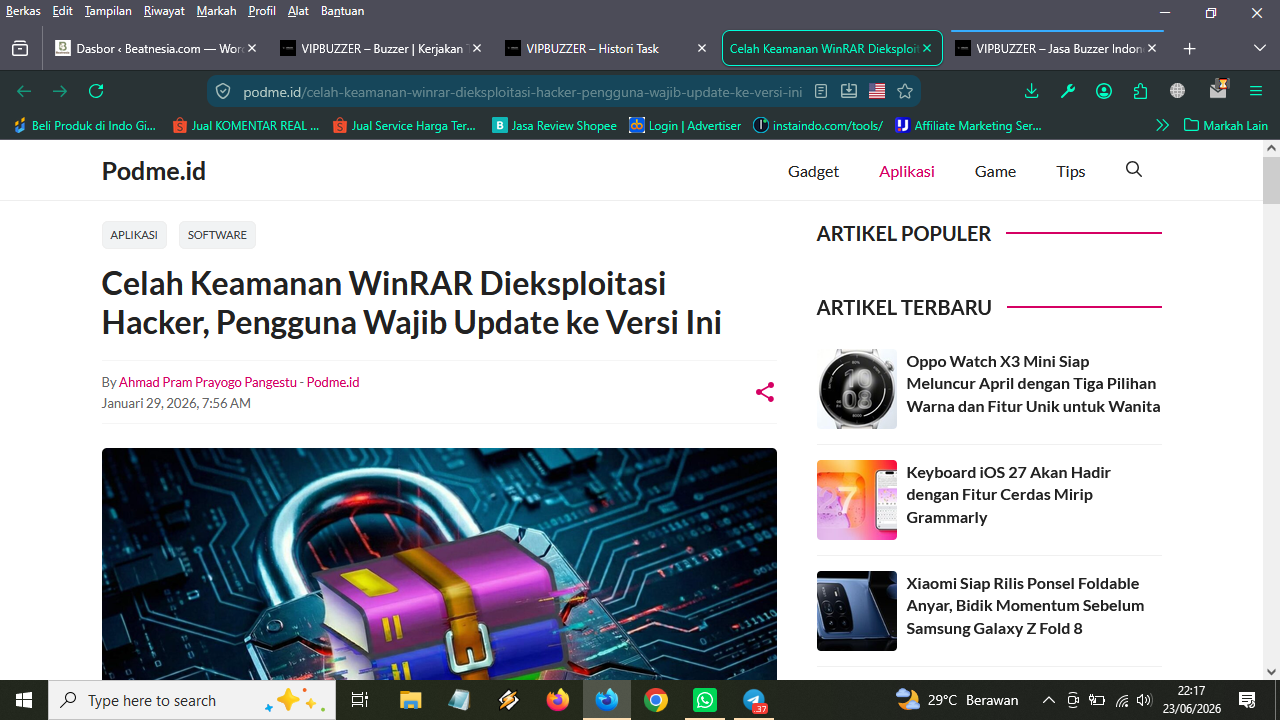Open WhatsApp from the taskbar
This screenshot has height=720, width=1280.
point(705,700)
